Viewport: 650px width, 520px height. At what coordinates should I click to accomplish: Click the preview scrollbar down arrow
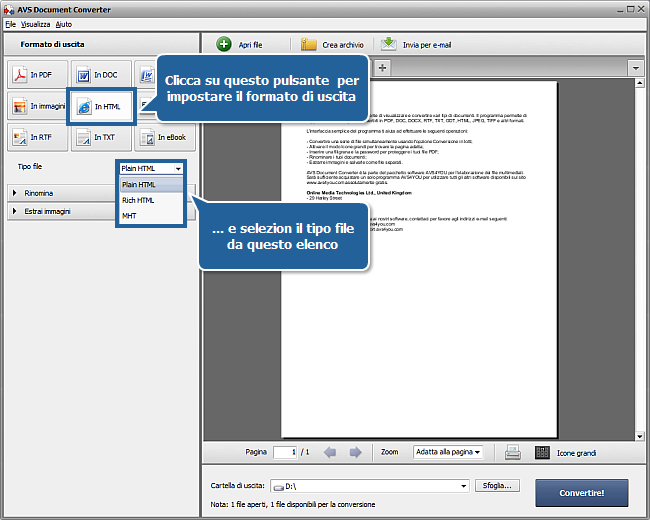pos(639,436)
